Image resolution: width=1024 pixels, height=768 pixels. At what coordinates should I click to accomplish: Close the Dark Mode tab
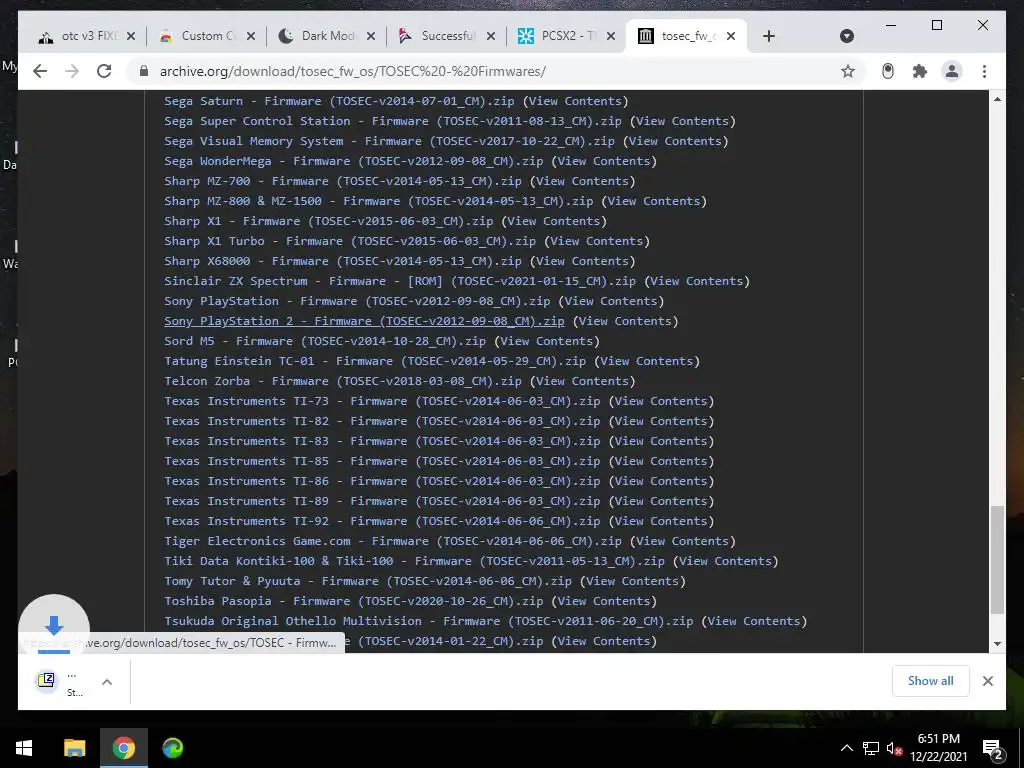tap(370, 36)
